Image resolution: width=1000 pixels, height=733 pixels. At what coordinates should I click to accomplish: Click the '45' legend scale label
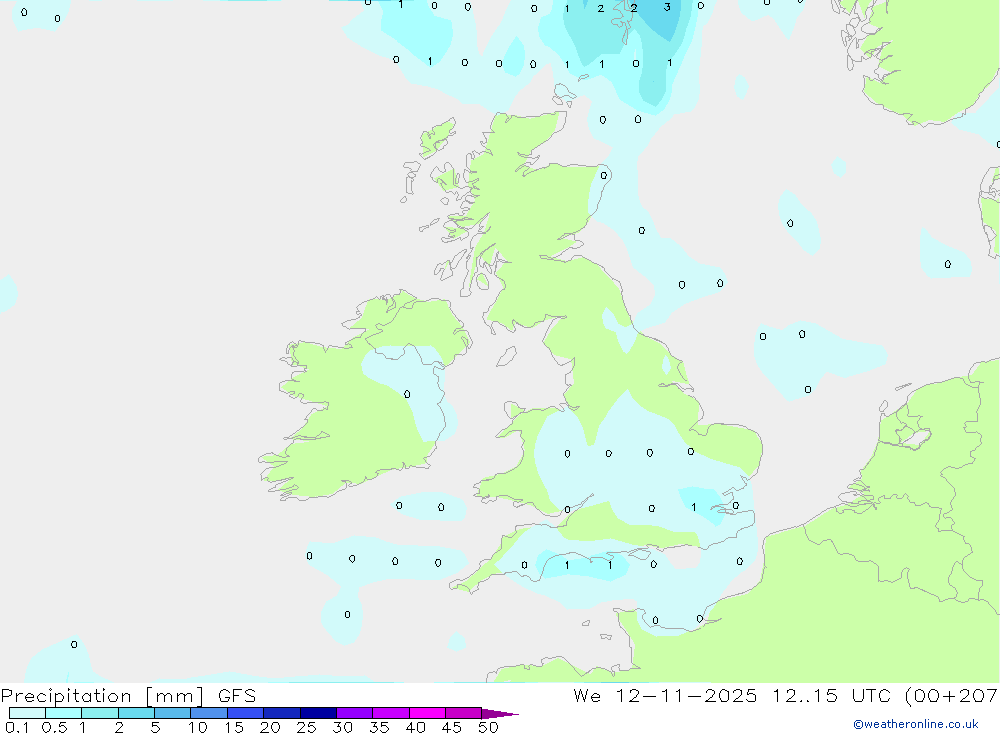452,727
